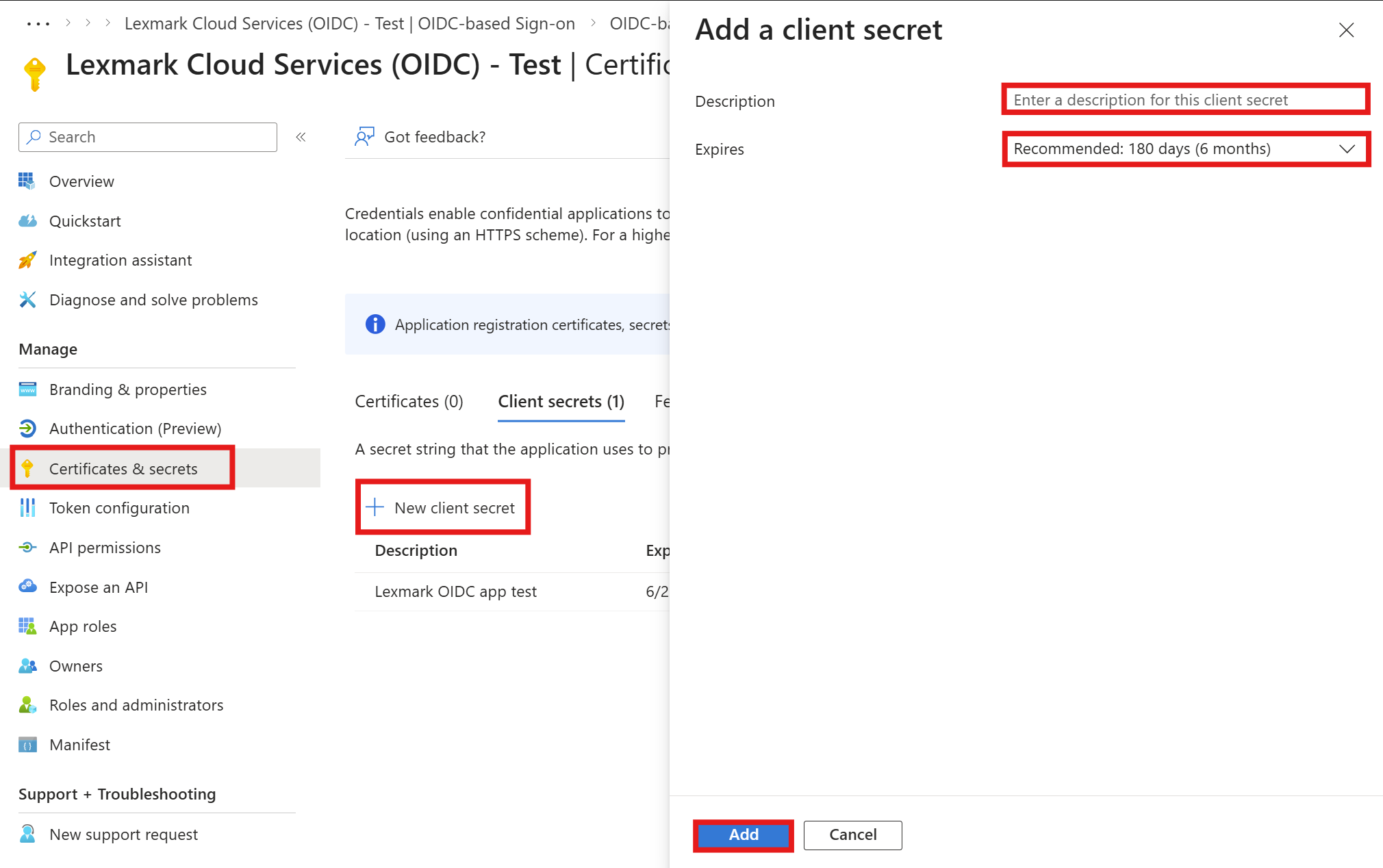Focus the client secret Description field
Image resolution: width=1383 pixels, height=868 pixels.
[x=1184, y=100]
